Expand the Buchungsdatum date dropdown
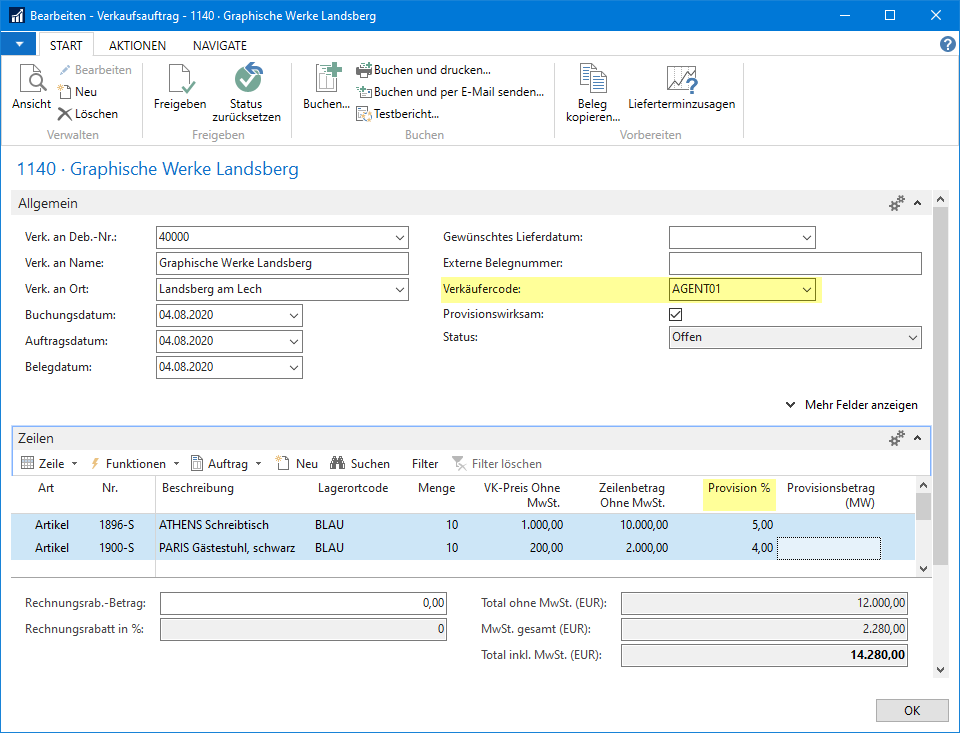 [293, 315]
